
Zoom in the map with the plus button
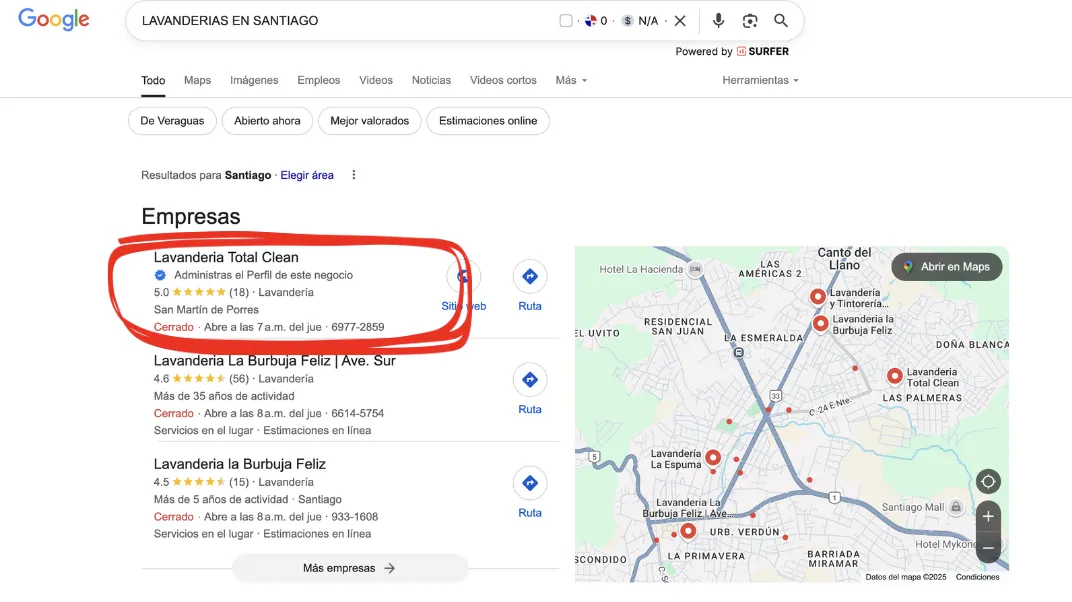point(988,517)
